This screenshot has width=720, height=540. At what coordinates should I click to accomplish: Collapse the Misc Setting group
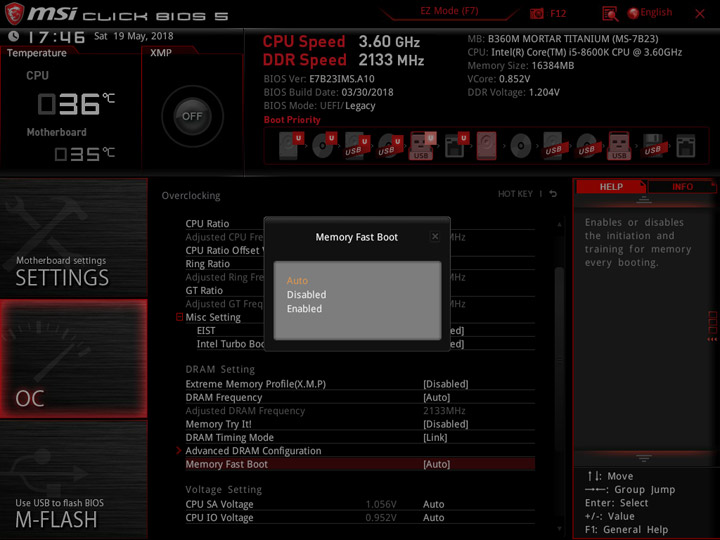click(x=180, y=317)
